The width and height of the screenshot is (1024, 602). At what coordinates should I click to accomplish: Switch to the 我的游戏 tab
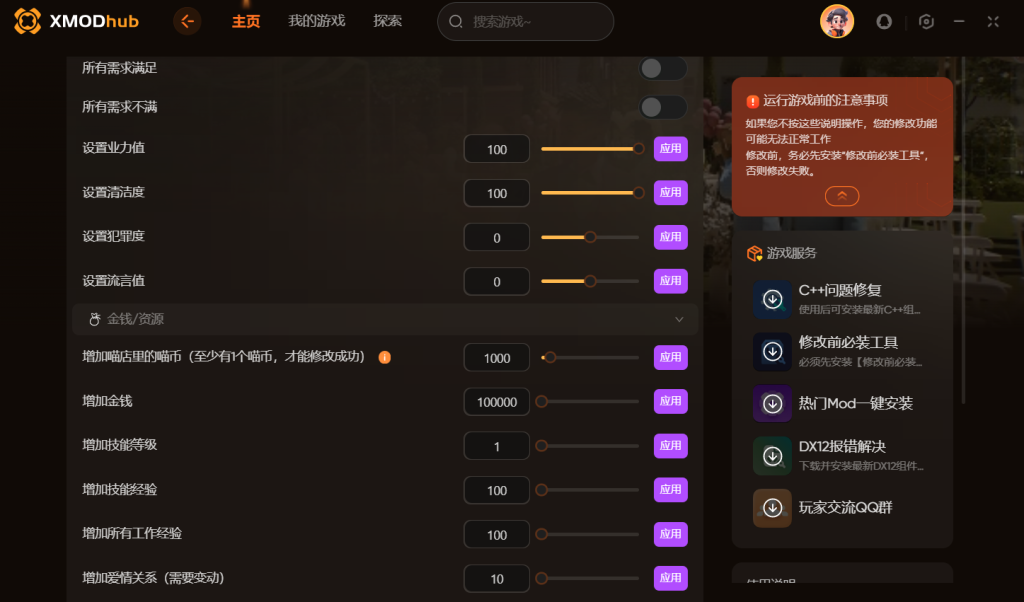[x=317, y=21]
